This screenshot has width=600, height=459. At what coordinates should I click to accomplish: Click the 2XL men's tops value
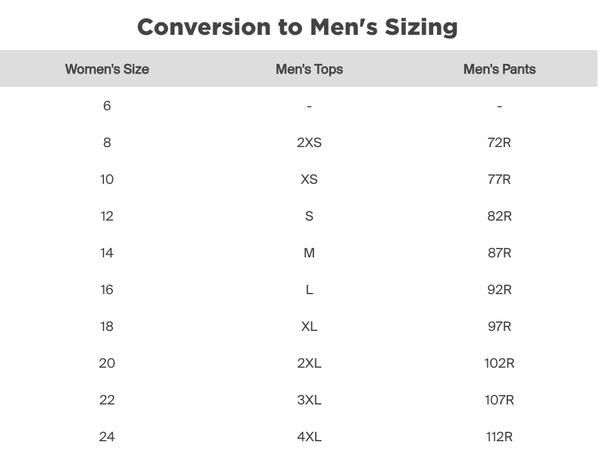point(309,363)
